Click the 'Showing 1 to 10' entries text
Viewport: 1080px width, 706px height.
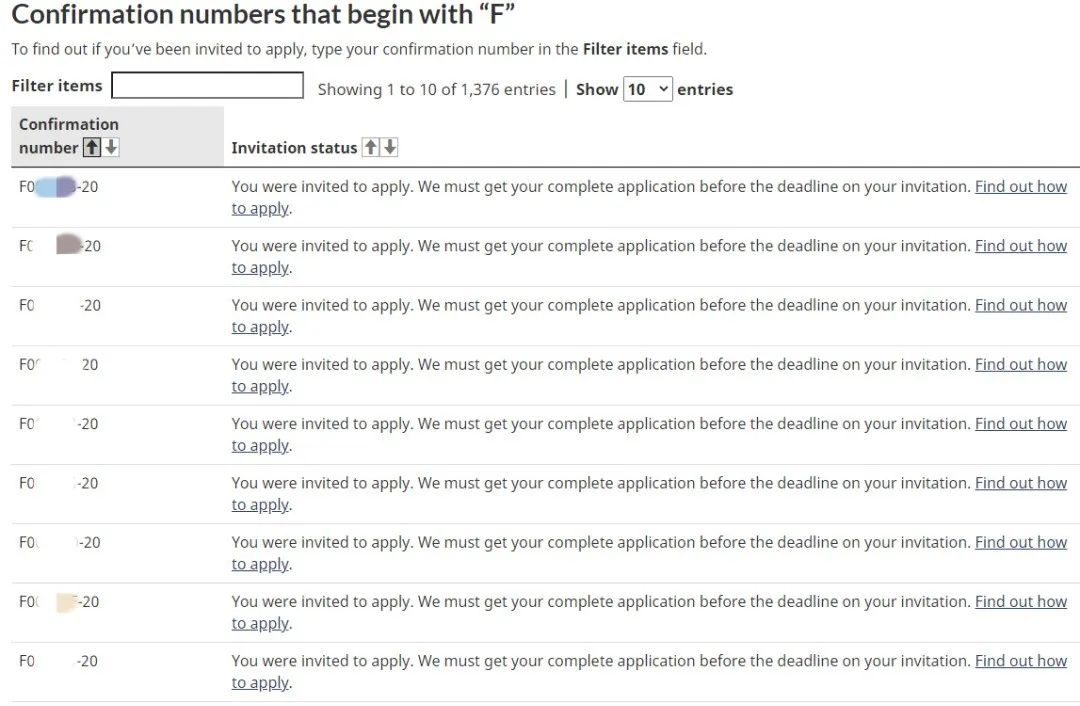(x=436, y=90)
